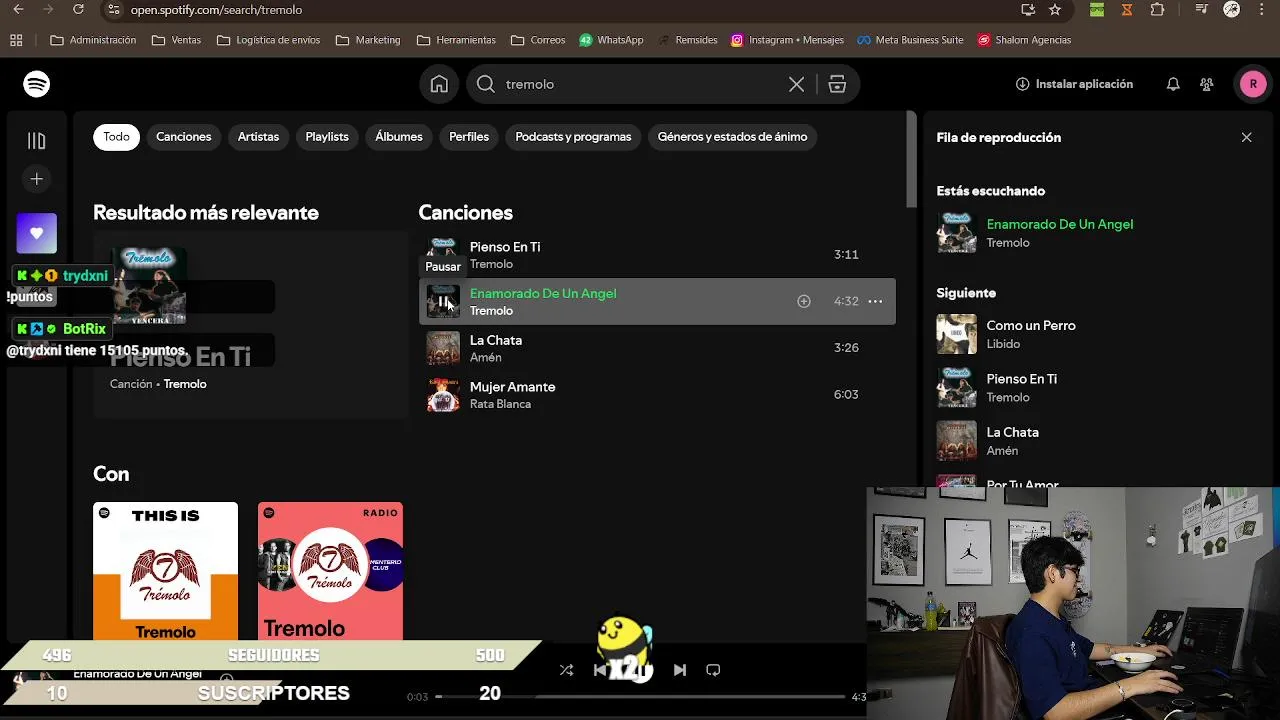Open Ventas bookmarks folder
The height and width of the screenshot is (720, 1280).
[x=176, y=40]
